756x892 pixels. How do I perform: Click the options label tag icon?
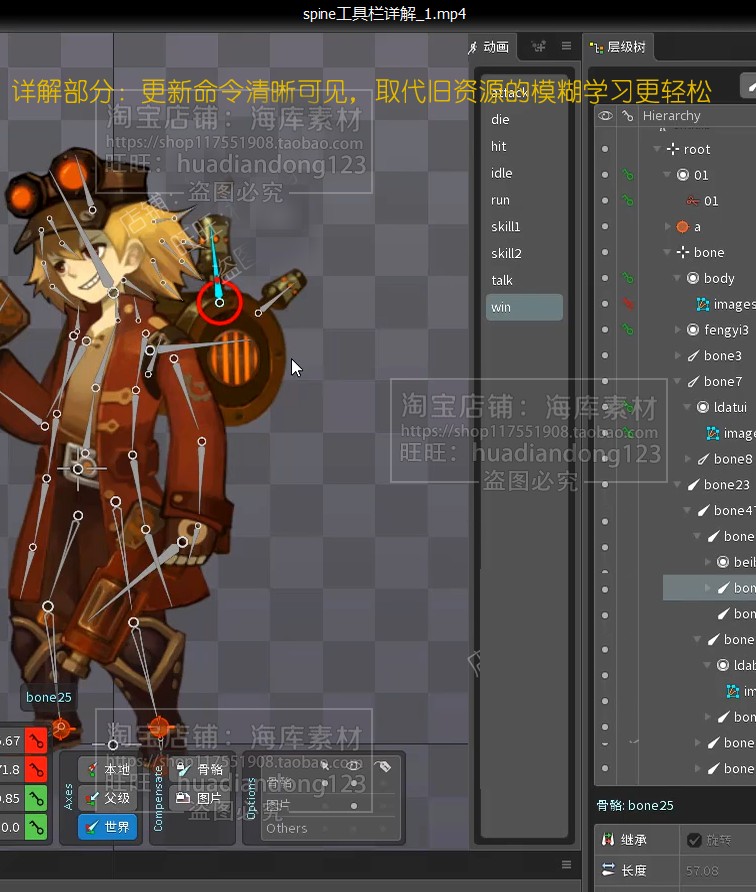click(x=383, y=766)
